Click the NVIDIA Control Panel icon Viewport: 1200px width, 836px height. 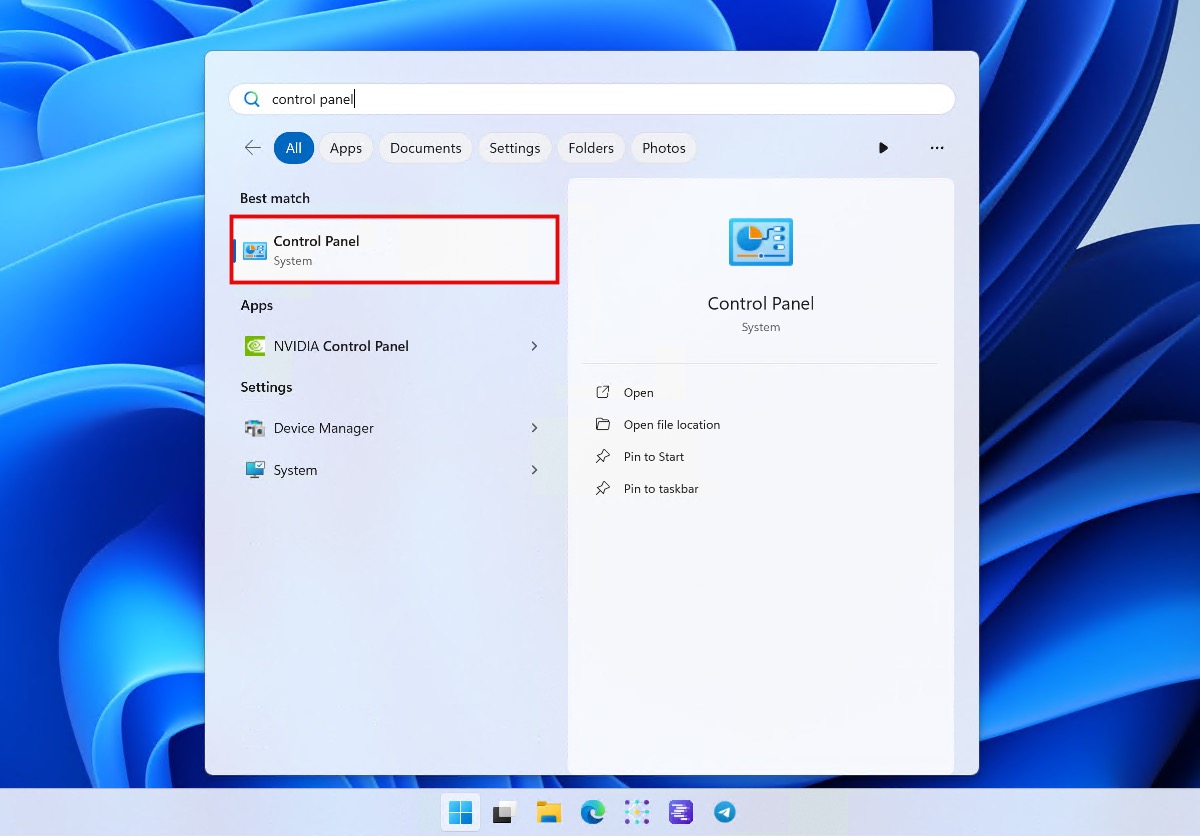pyautogui.click(x=255, y=346)
